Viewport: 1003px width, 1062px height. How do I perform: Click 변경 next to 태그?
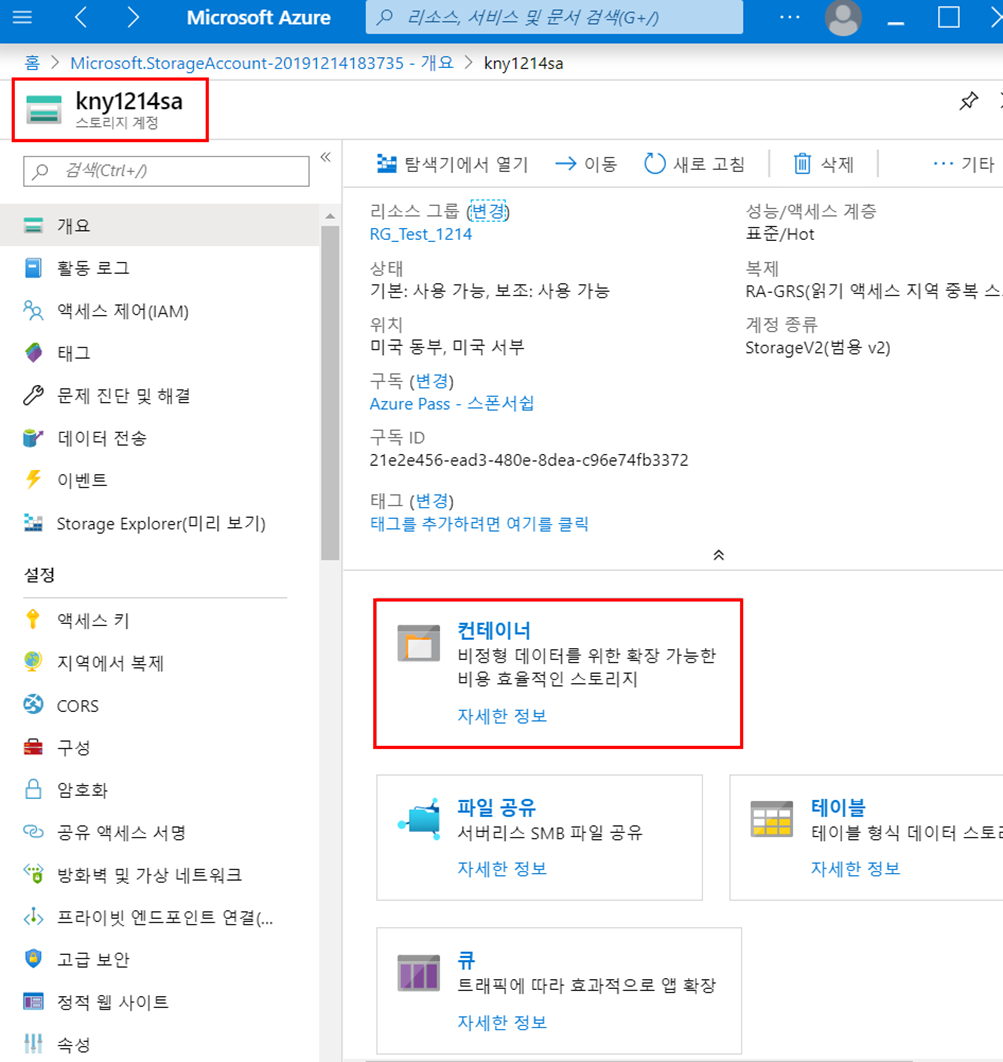432,501
